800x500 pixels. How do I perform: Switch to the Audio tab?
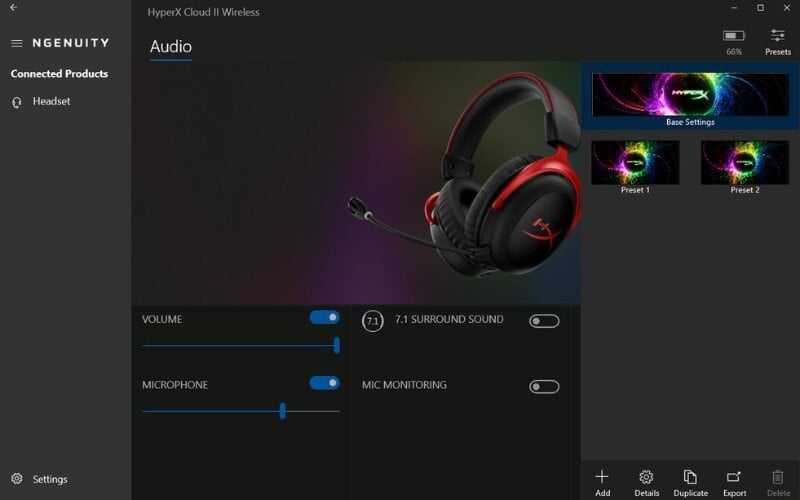click(171, 47)
